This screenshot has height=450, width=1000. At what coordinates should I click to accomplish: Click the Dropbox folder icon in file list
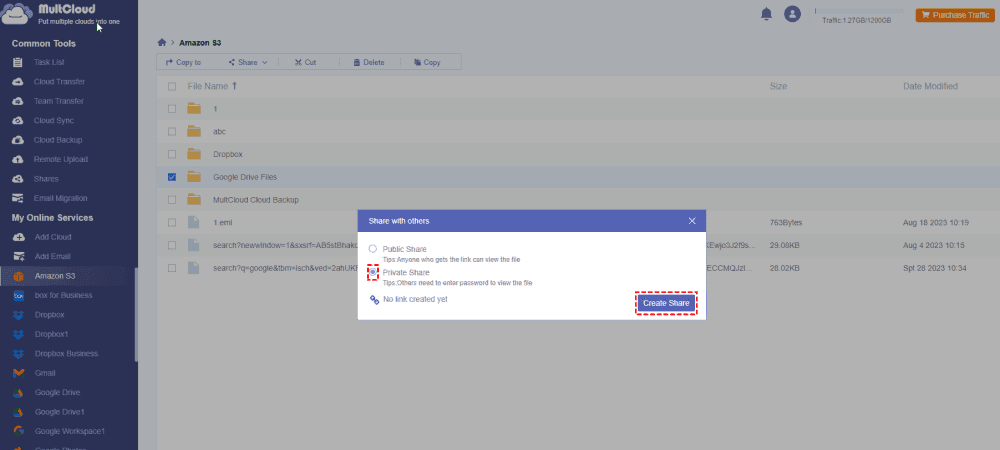tap(194, 154)
